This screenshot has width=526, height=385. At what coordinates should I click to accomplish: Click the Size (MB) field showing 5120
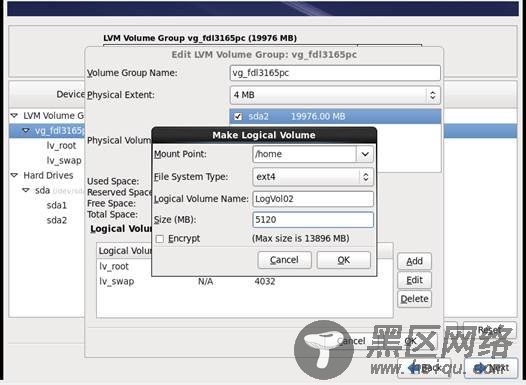[x=313, y=220]
